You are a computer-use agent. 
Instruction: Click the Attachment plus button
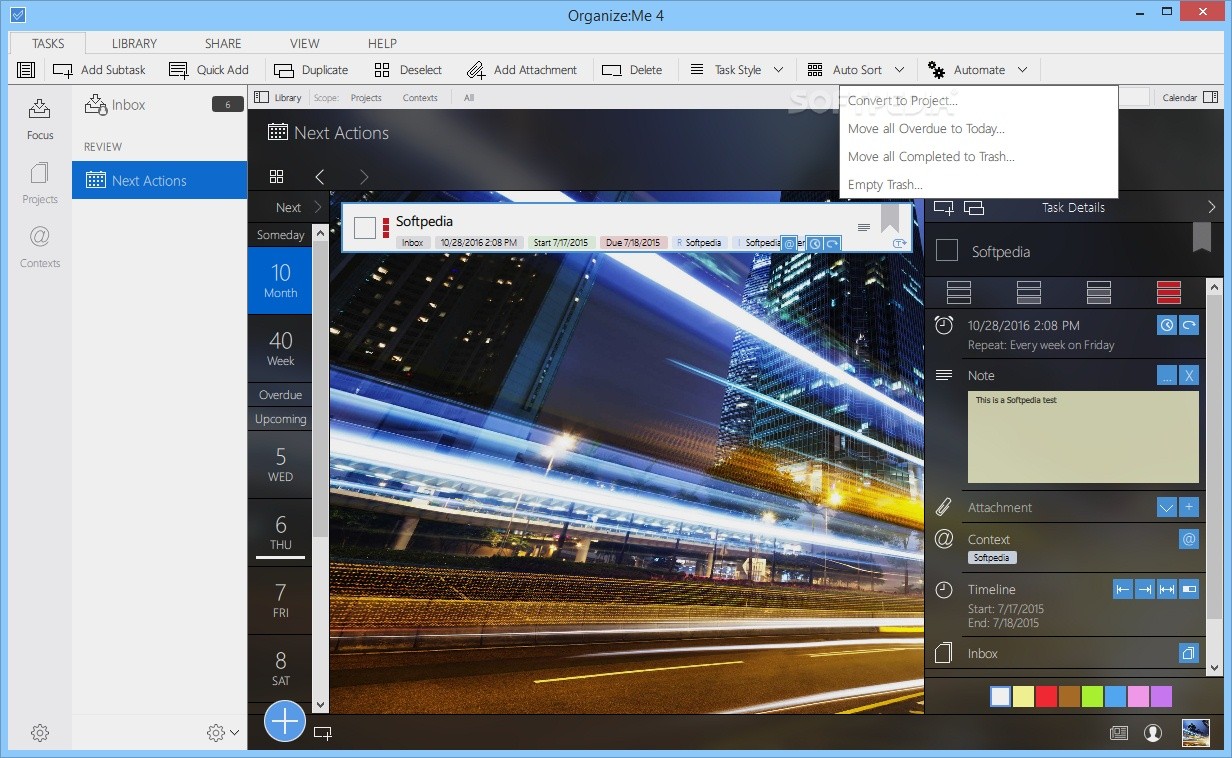[x=1189, y=507]
